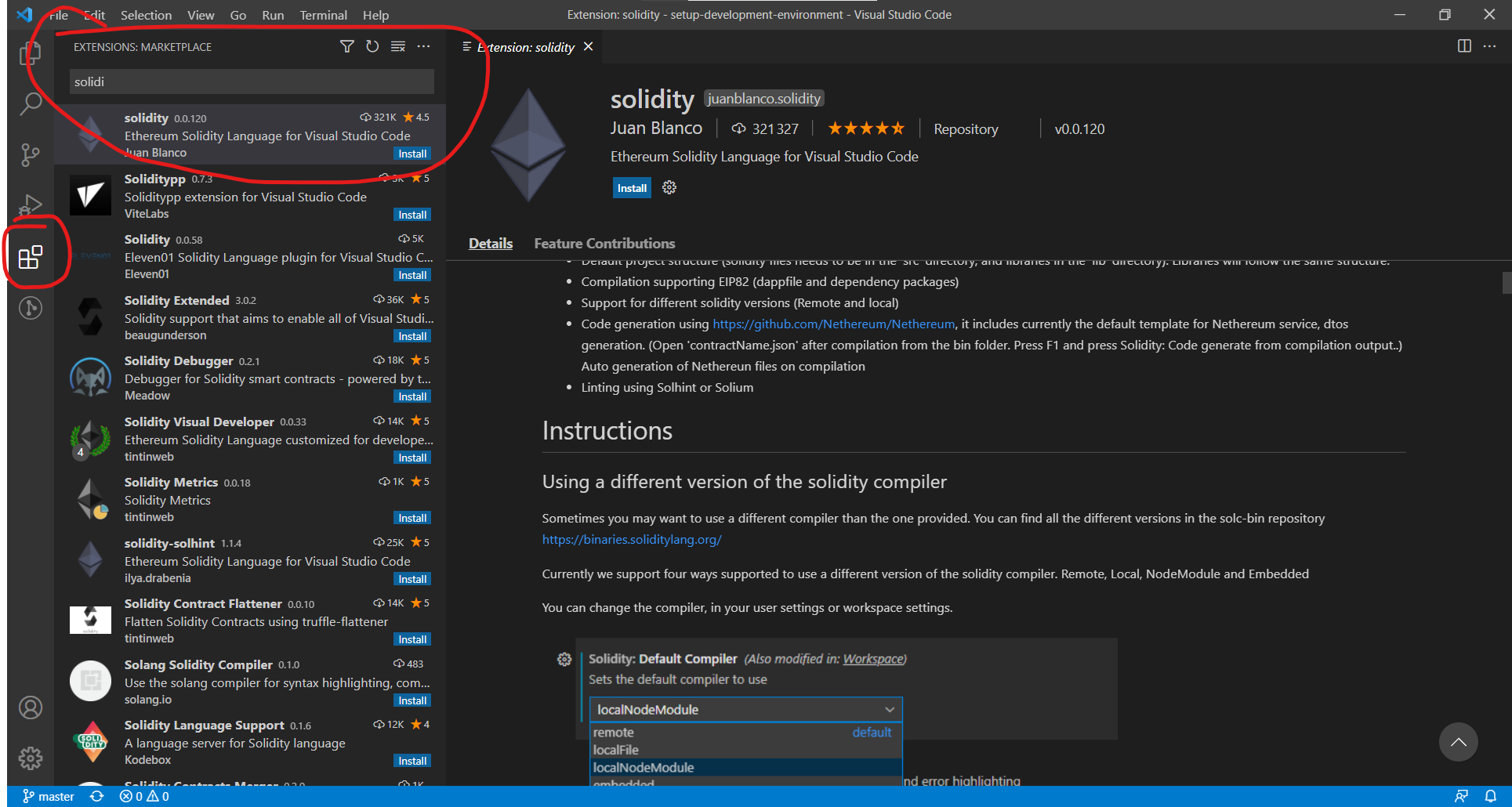Screen dimensions: 1512x807
Task: Split the editor using the split icon
Action: (1464, 46)
